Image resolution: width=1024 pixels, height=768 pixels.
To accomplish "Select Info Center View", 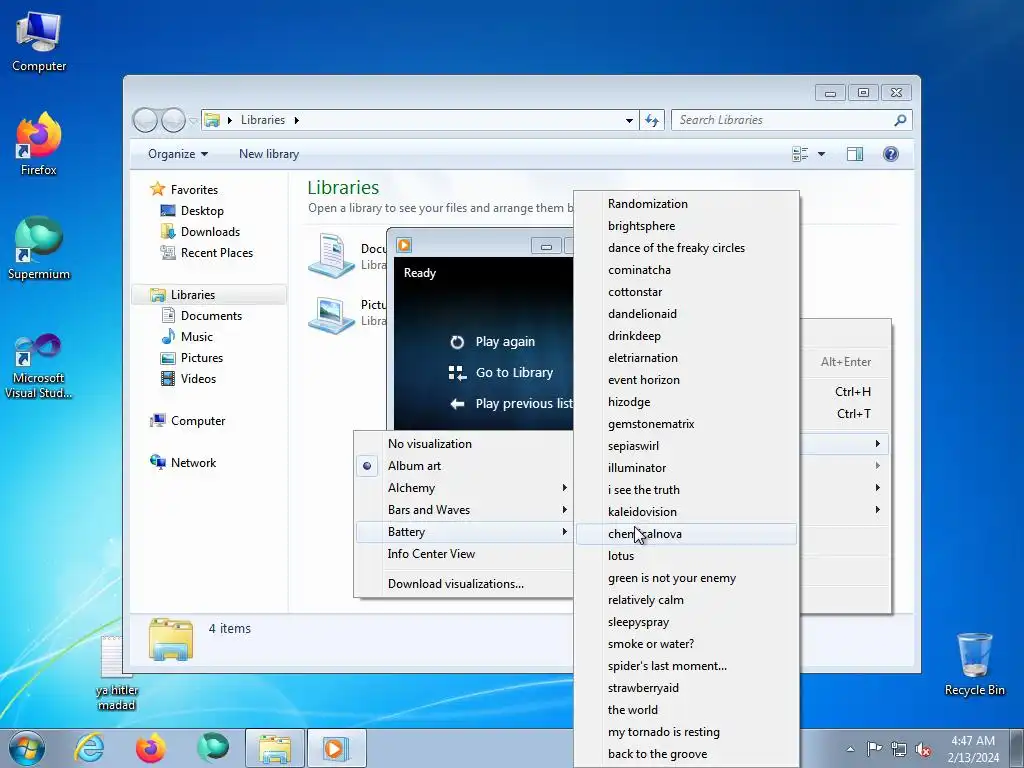I will pos(464,554).
